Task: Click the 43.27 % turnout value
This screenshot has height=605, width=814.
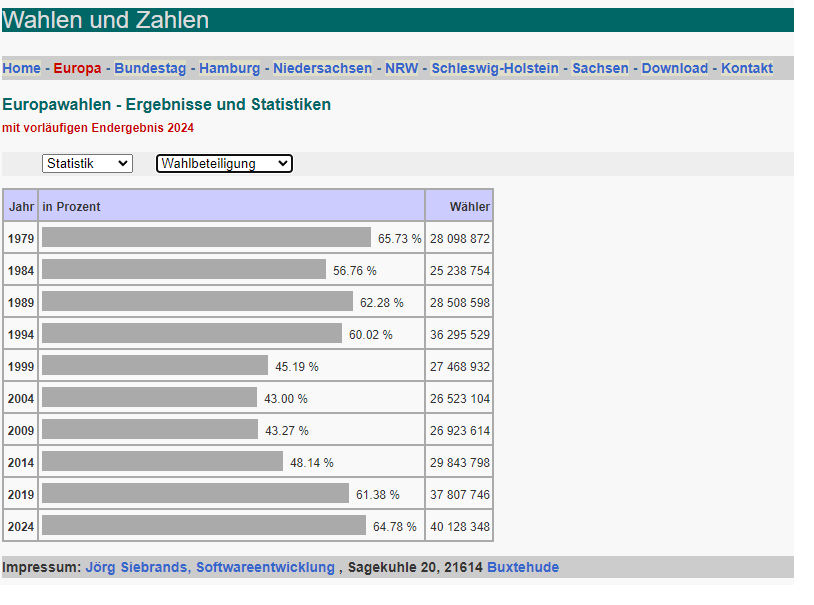Action: coord(287,431)
